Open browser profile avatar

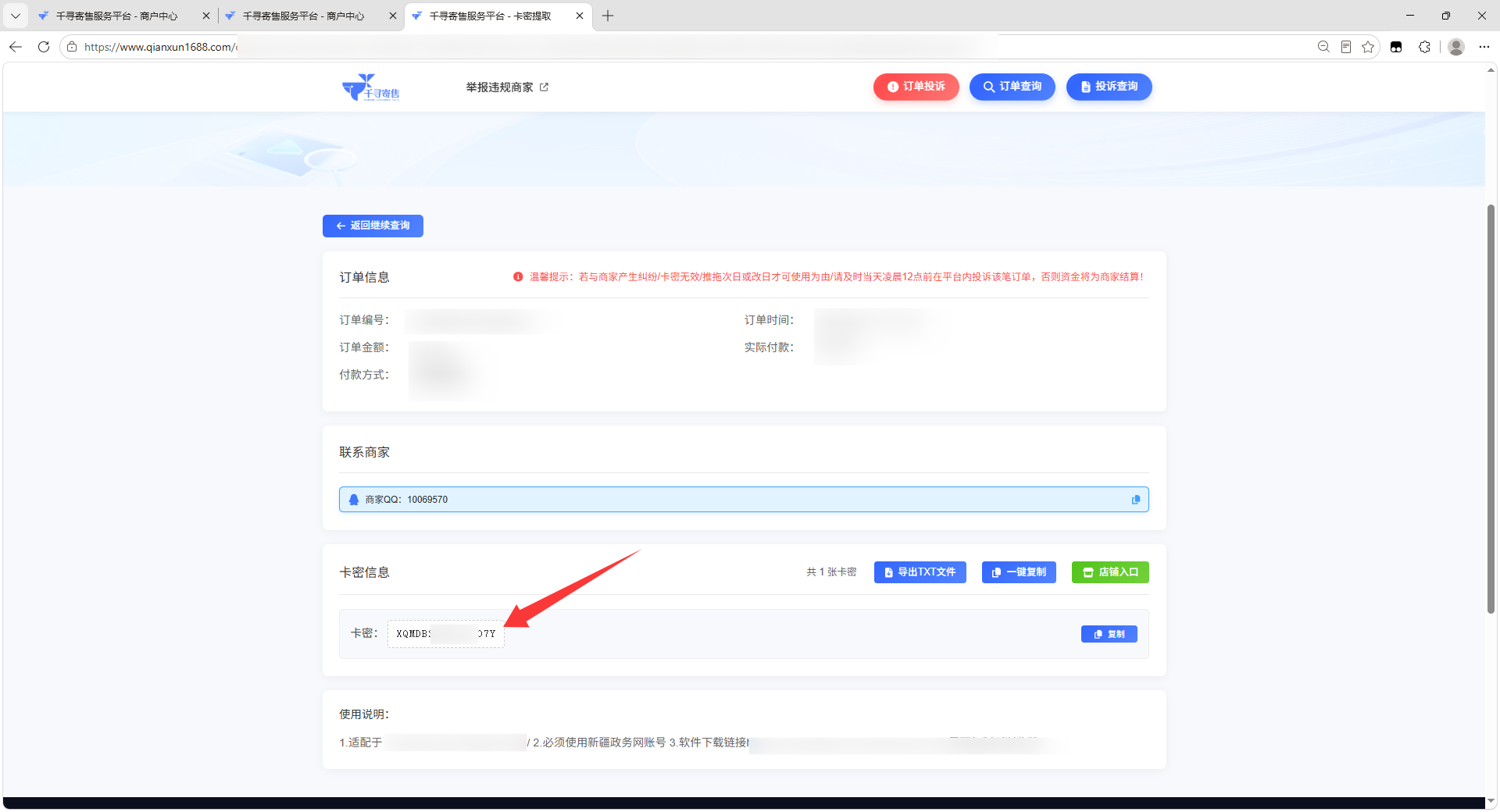[1456, 47]
